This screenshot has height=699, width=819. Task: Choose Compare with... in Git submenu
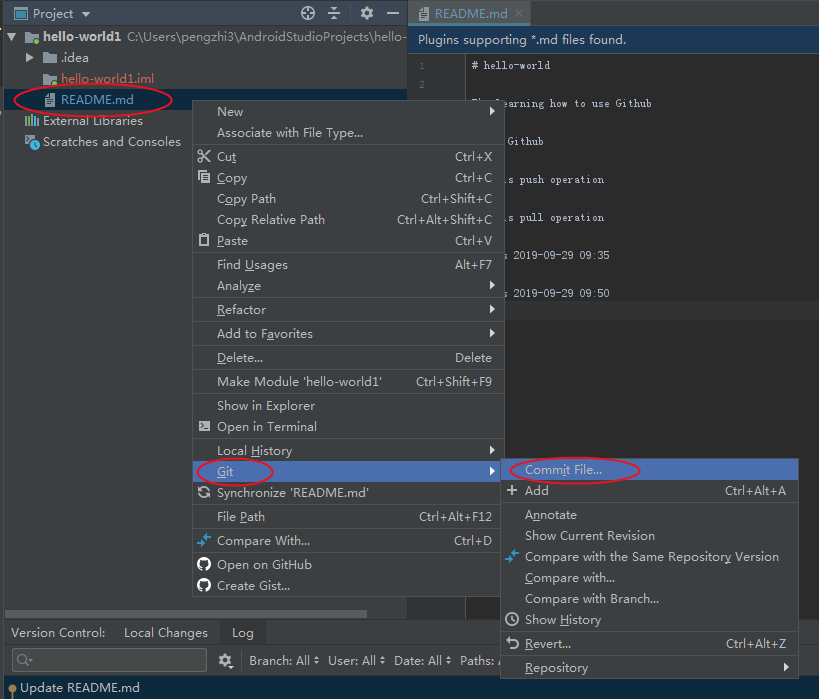click(649, 578)
